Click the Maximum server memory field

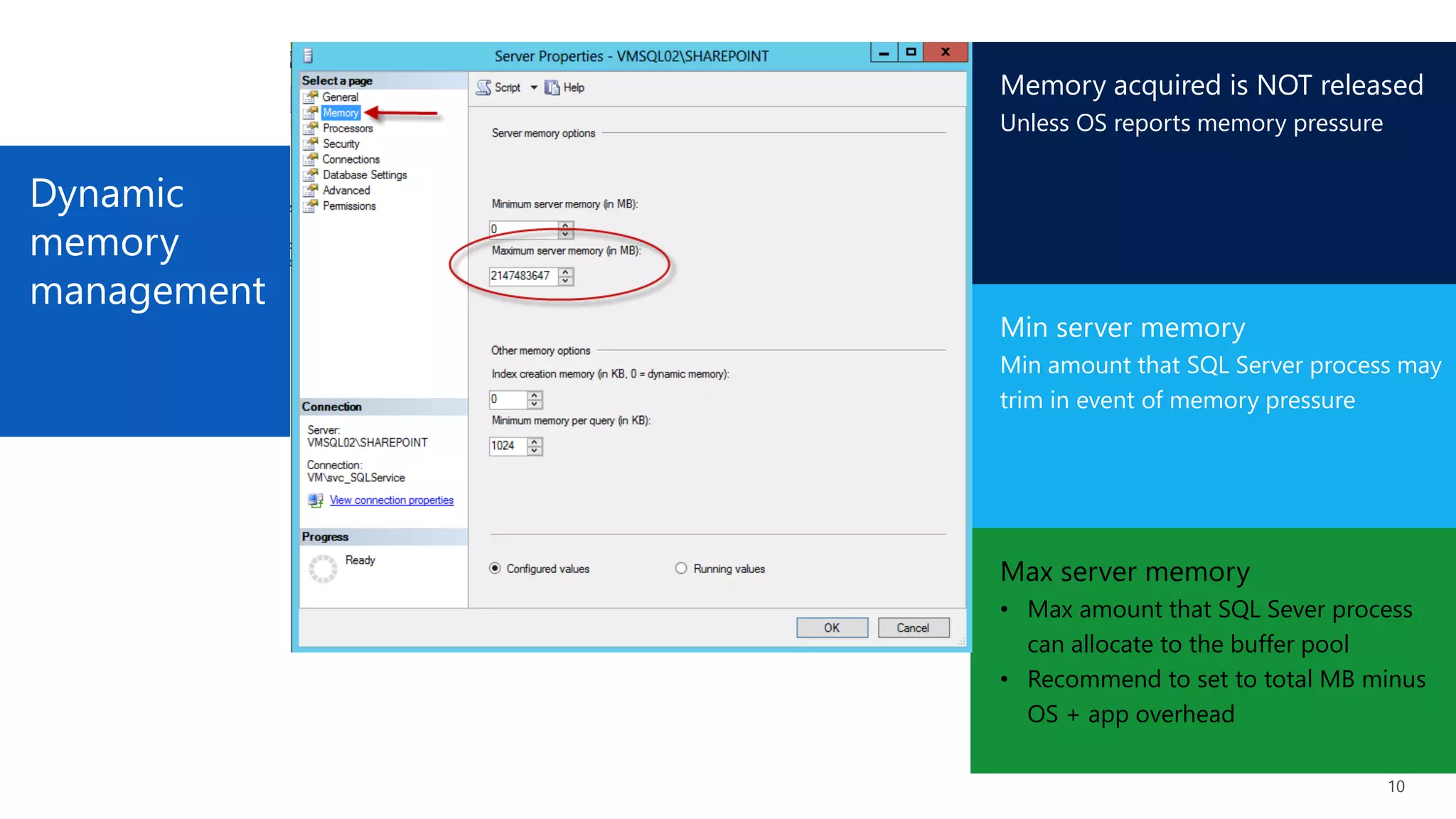click(x=524, y=276)
